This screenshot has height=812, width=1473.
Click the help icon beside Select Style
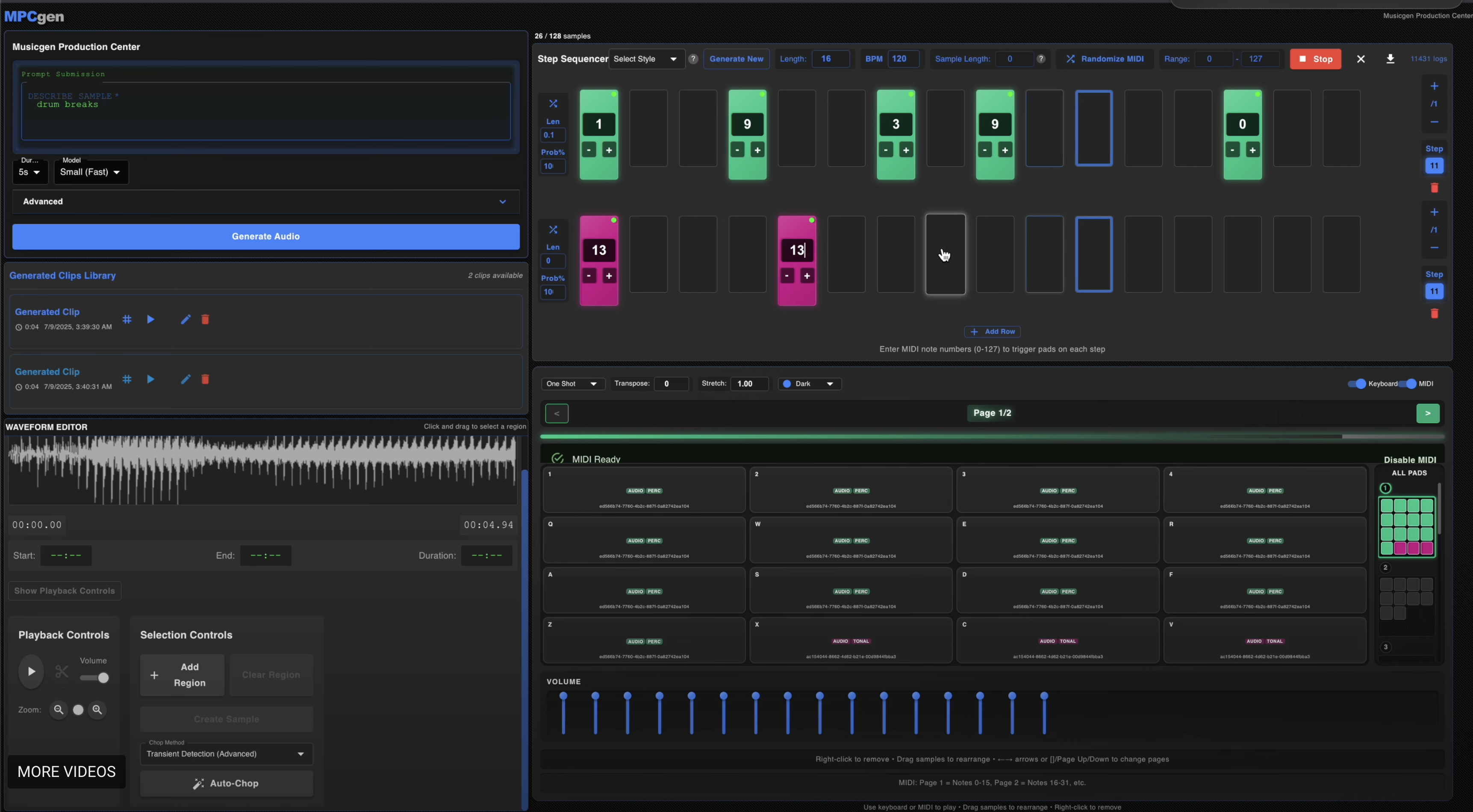693,59
